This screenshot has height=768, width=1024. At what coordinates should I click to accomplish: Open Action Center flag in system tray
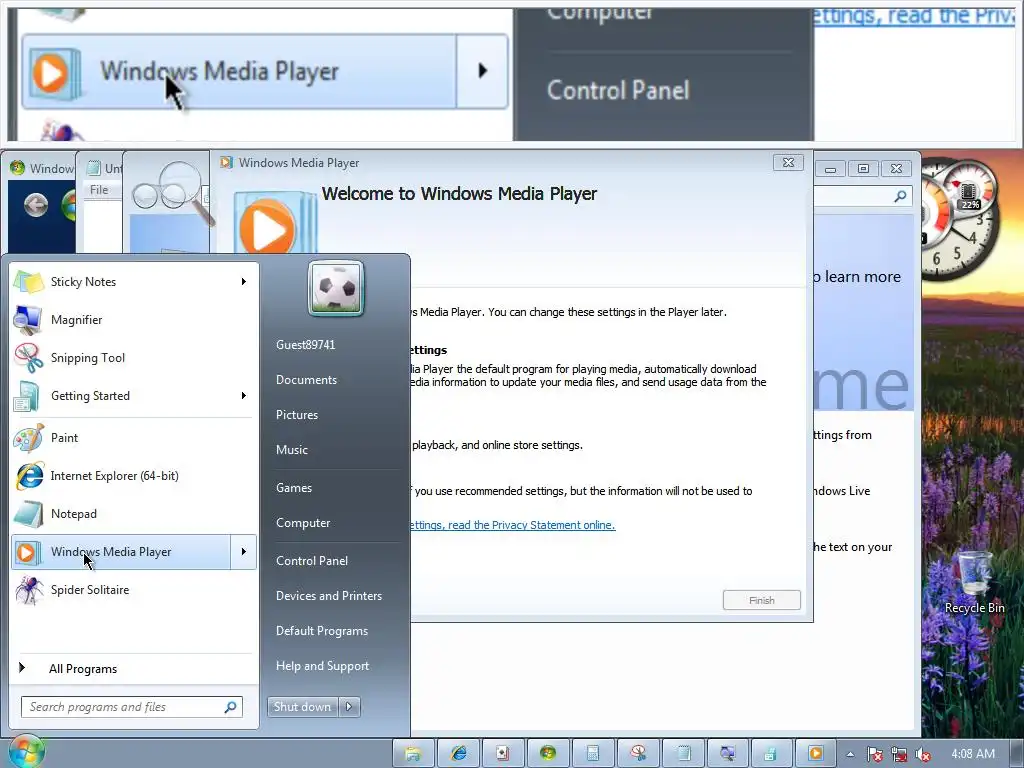(875, 754)
